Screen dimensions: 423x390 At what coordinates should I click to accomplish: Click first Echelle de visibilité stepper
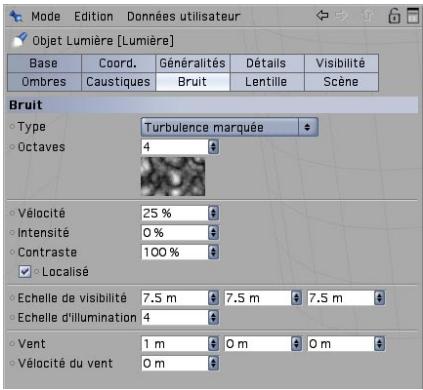214,298
